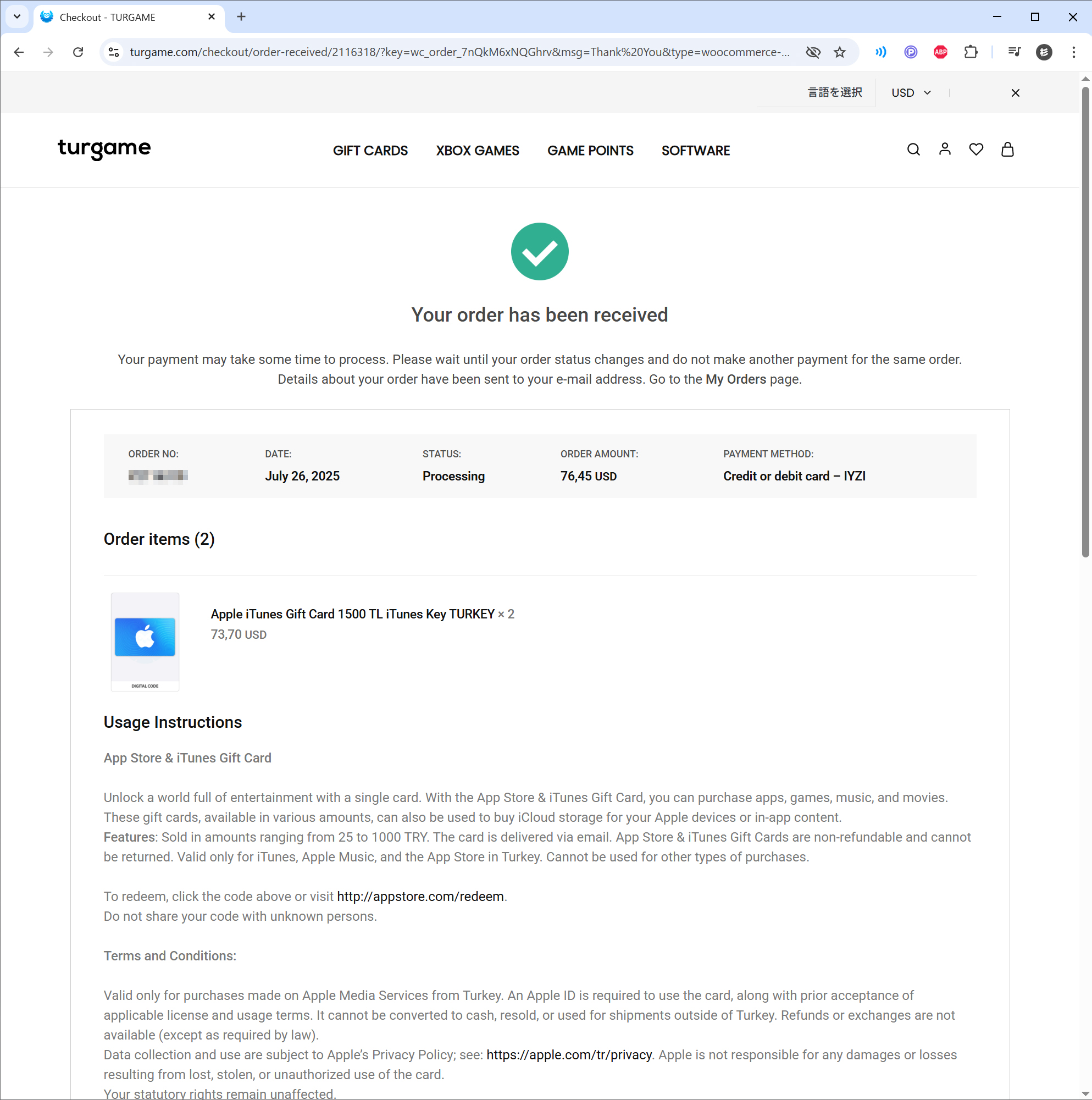Click the address bar URL field

[x=459, y=52]
